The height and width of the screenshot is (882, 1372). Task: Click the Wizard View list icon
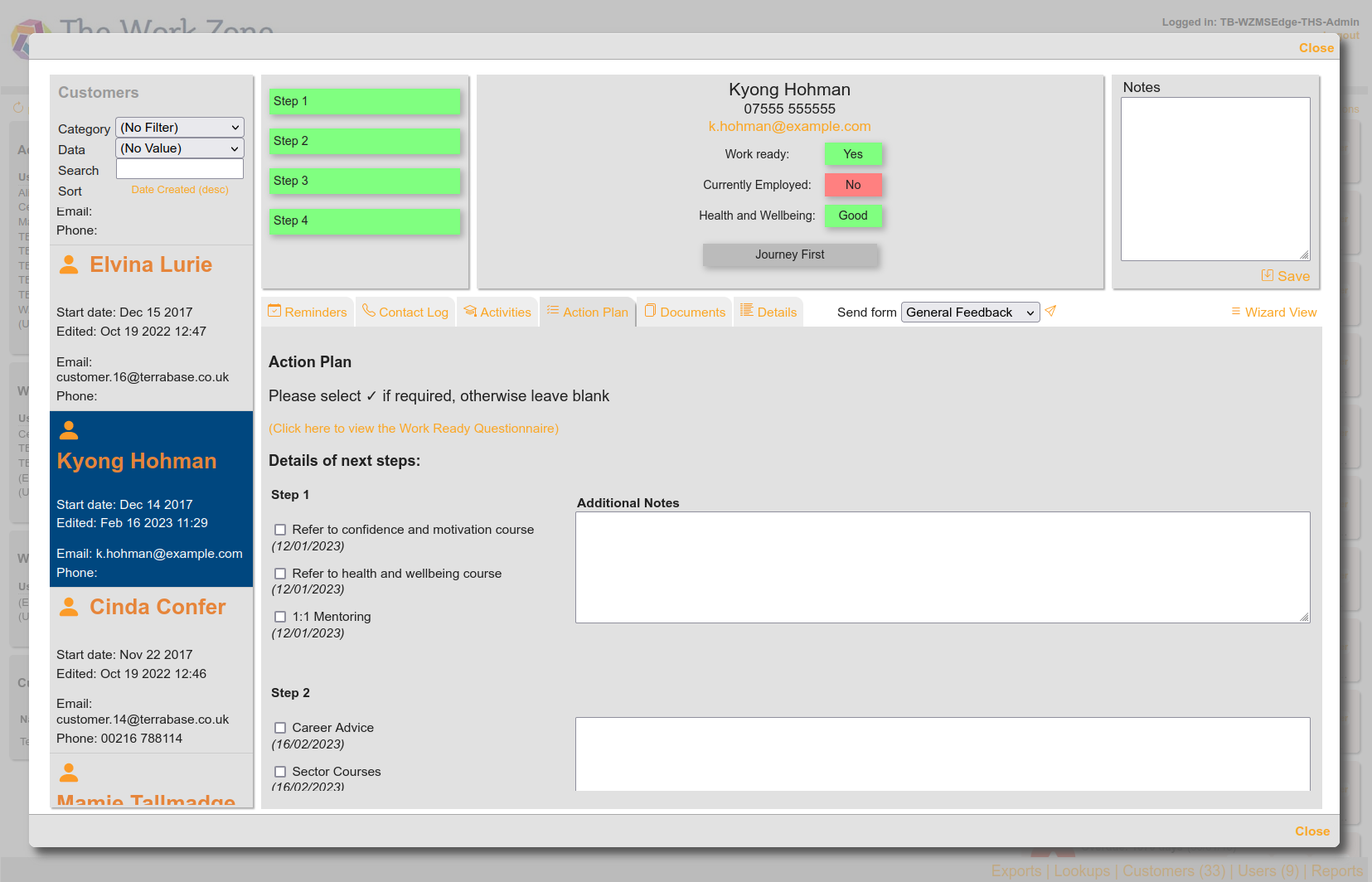click(x=1235, y=312)
